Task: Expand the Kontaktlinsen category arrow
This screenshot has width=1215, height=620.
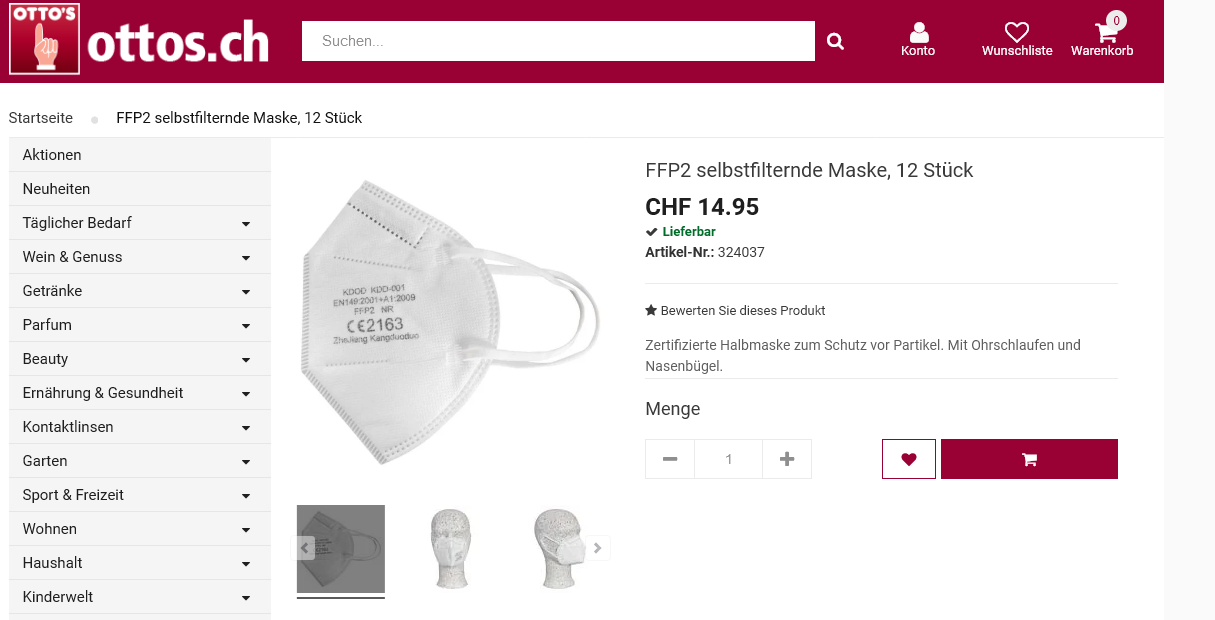Action: tap(246, 428)
